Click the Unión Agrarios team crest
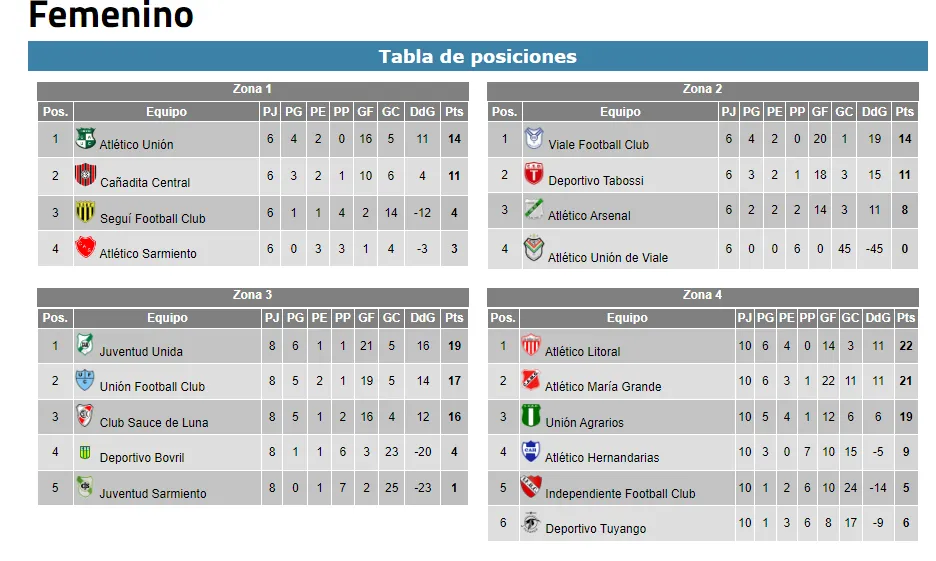Screen dimensions: 936x561 531,417
